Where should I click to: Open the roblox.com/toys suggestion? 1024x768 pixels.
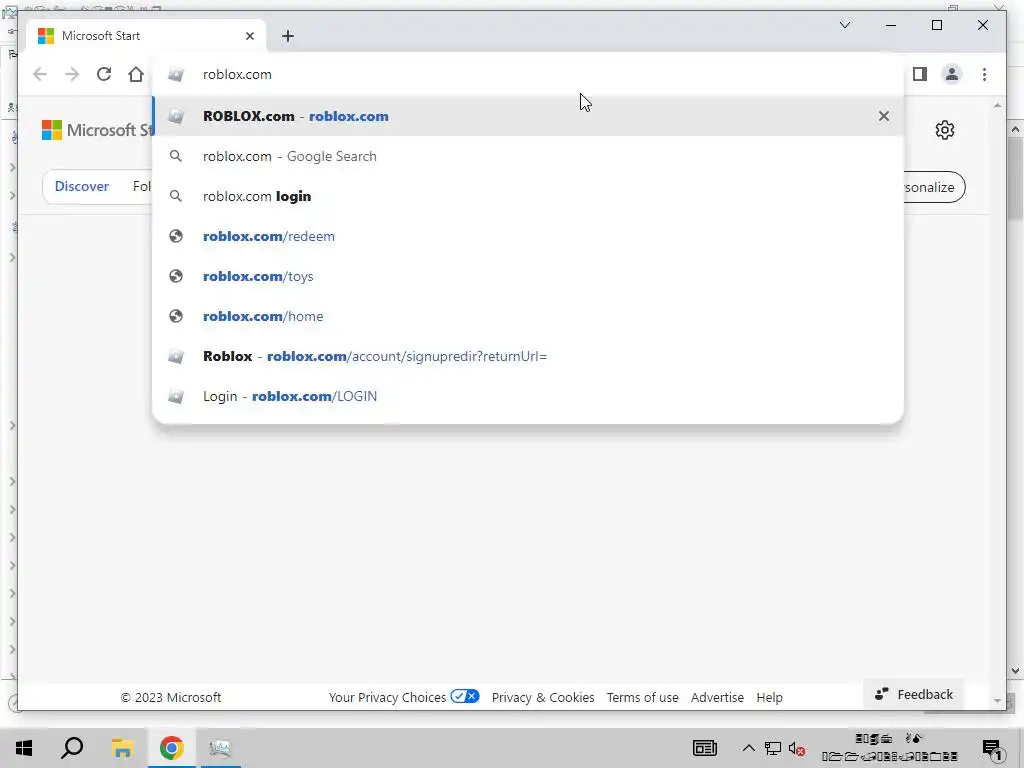tap(528, 276)
